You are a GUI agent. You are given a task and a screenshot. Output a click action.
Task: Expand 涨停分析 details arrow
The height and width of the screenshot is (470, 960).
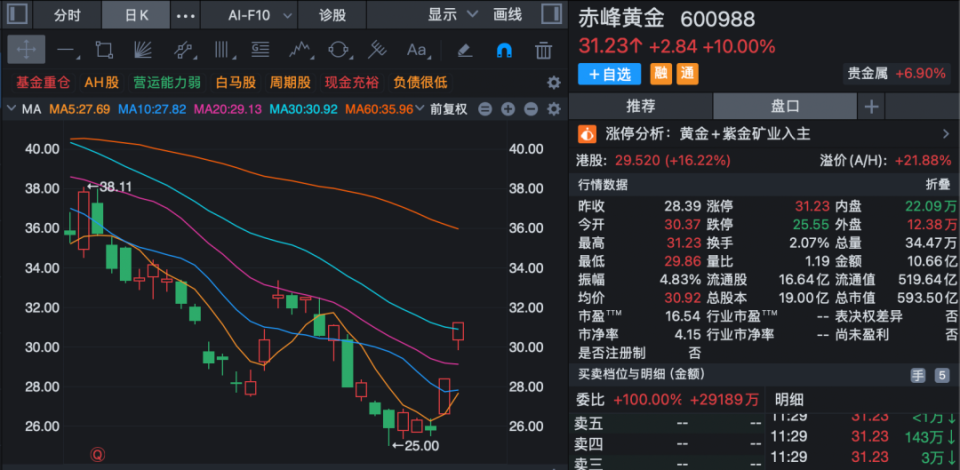tap(945, 133)
